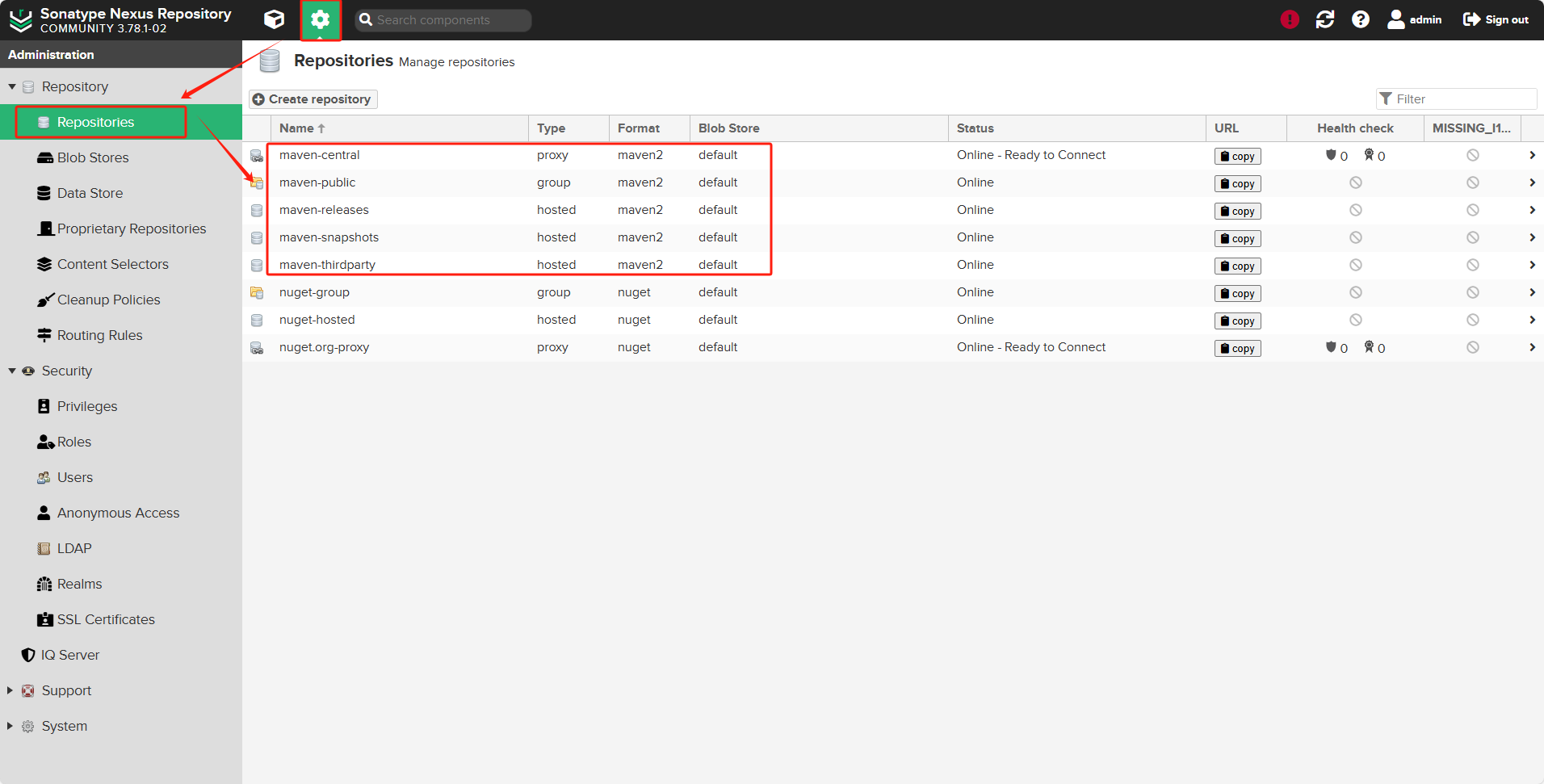Copy URL of maven-releases repository

point(1237,211)
